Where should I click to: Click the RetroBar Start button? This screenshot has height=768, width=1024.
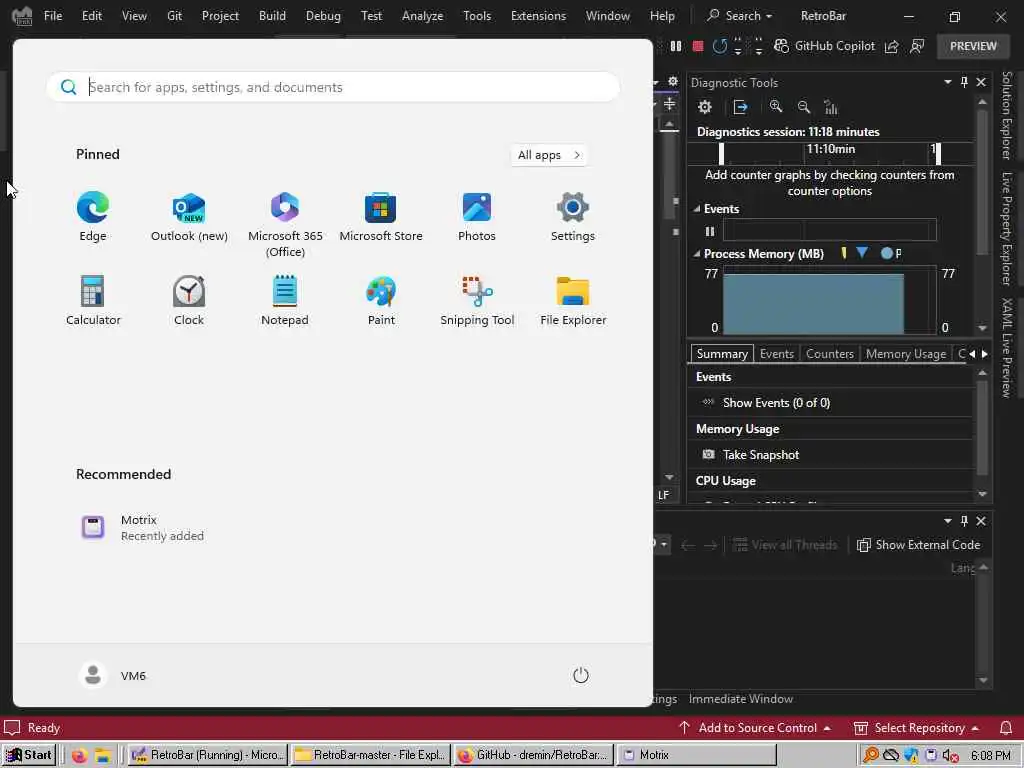coord(29,755)
